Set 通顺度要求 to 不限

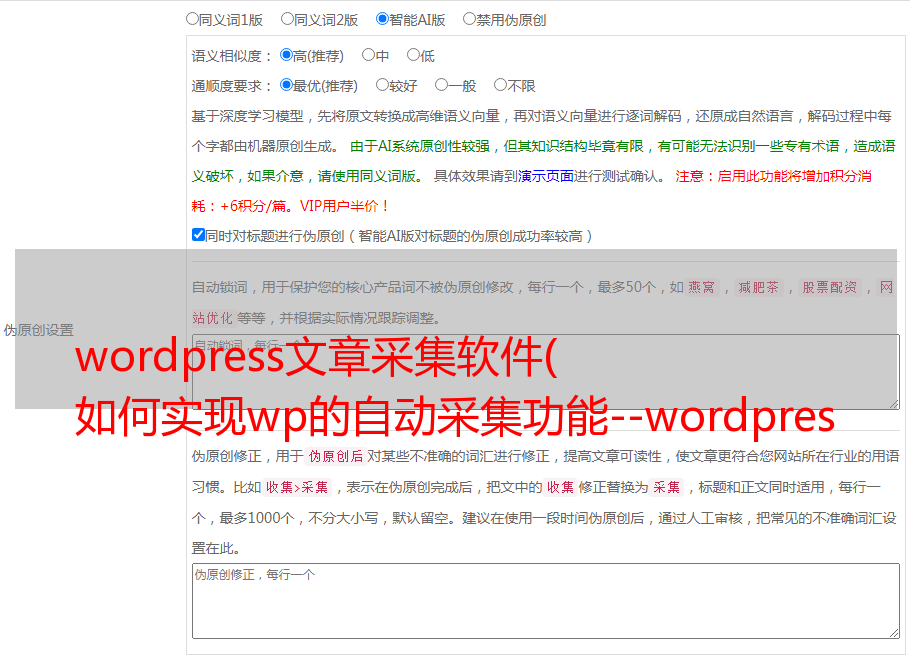500,85
